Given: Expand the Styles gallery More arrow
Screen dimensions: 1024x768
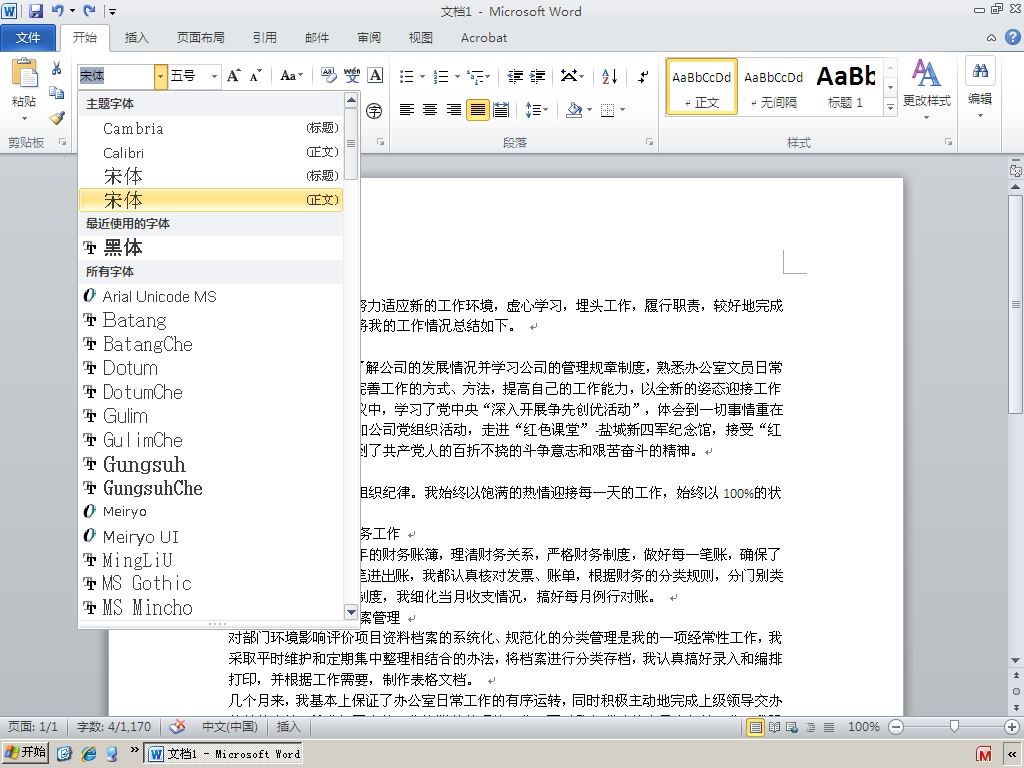Looking at the screenshot, I should (x=890, y=107).
